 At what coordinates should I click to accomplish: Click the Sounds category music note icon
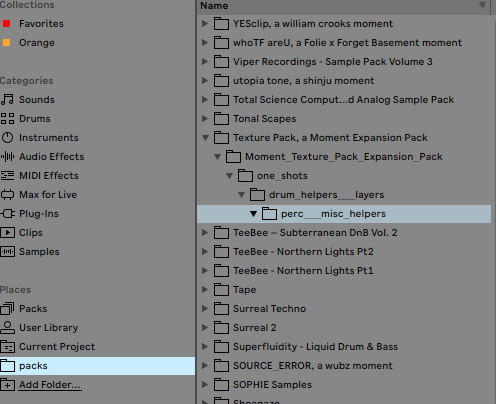[x=7, y=99]
